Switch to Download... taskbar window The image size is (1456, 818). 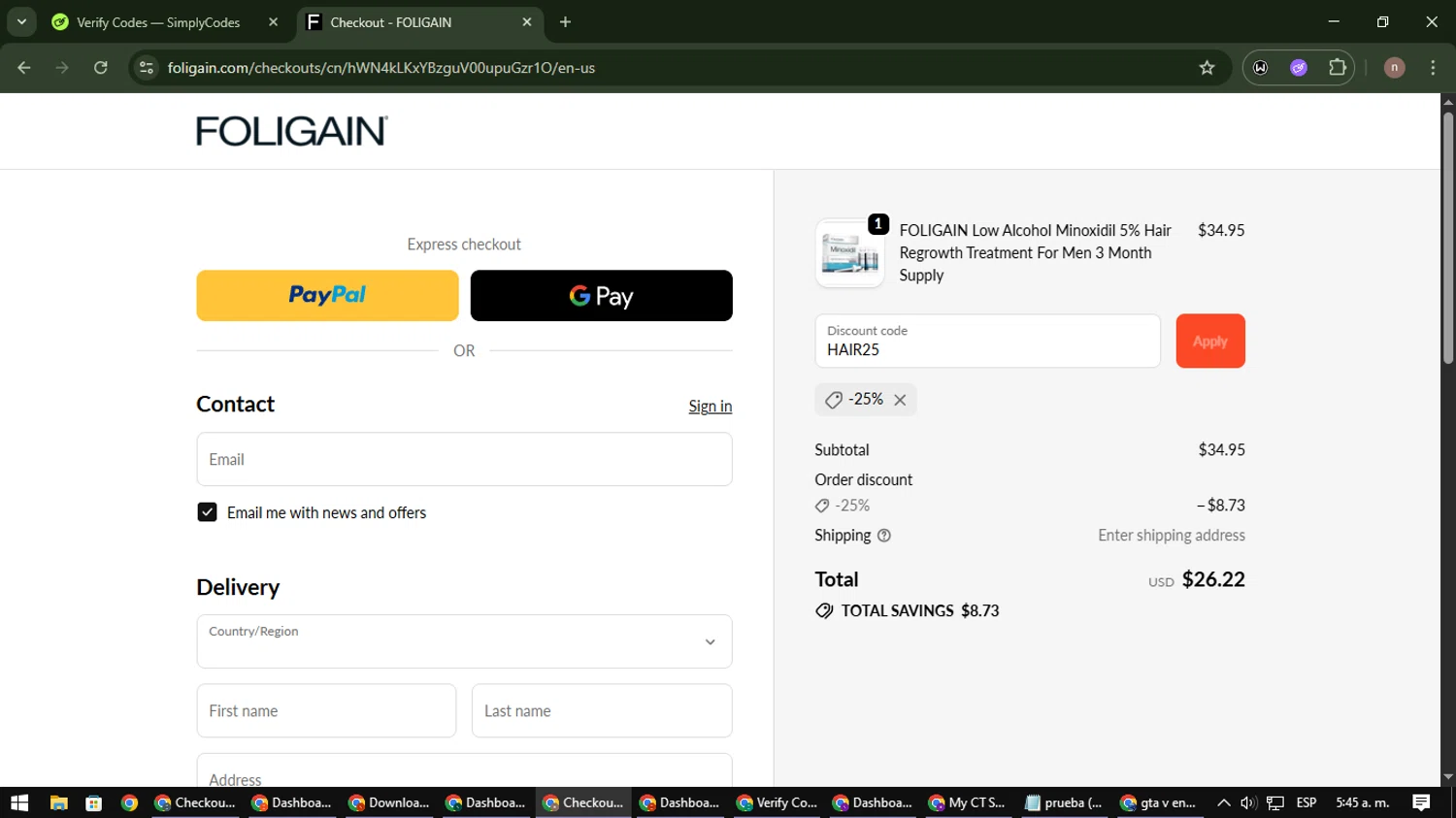point(390,802)
